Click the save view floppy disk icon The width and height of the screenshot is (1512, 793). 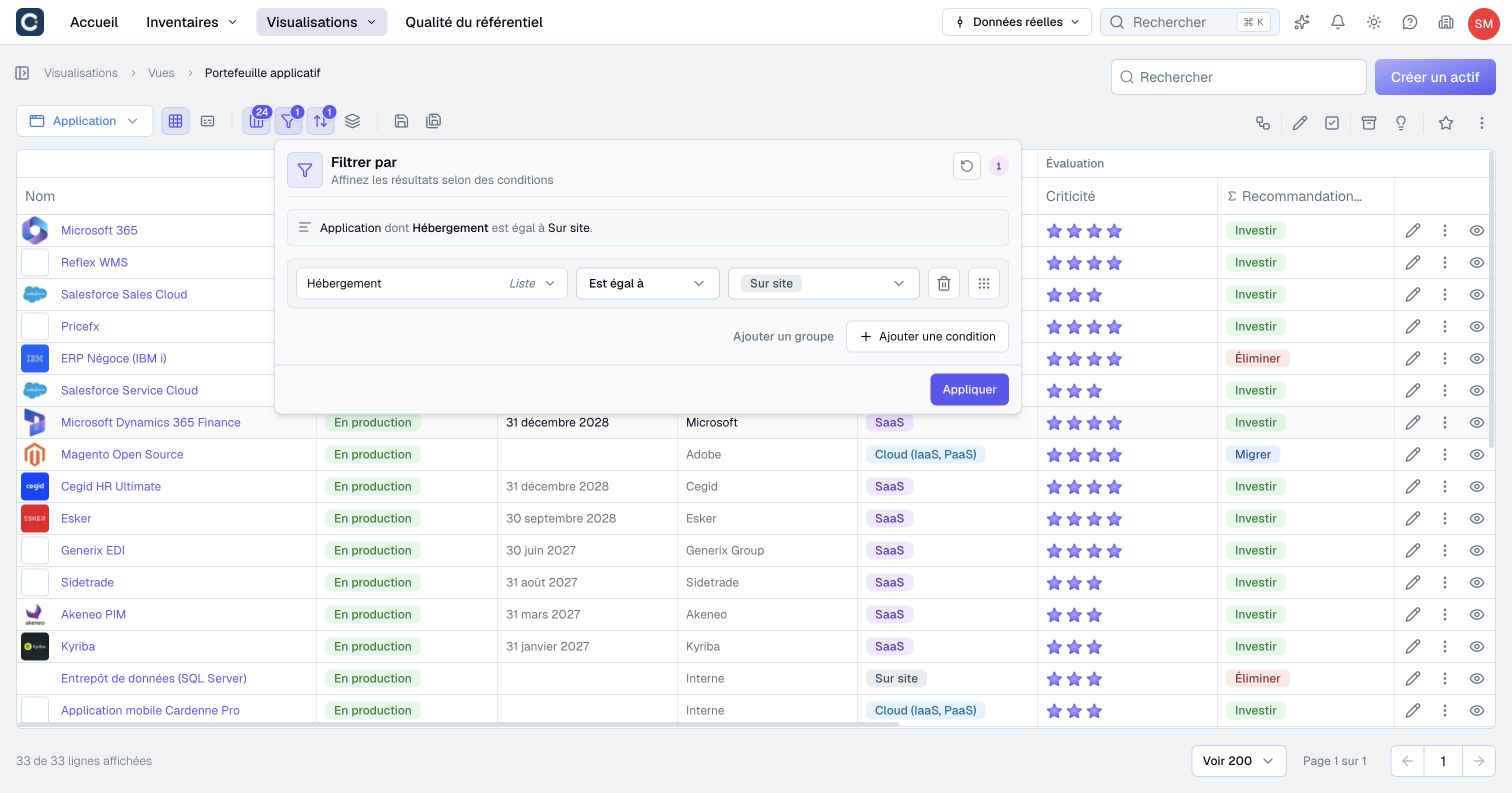coord(401,121)
